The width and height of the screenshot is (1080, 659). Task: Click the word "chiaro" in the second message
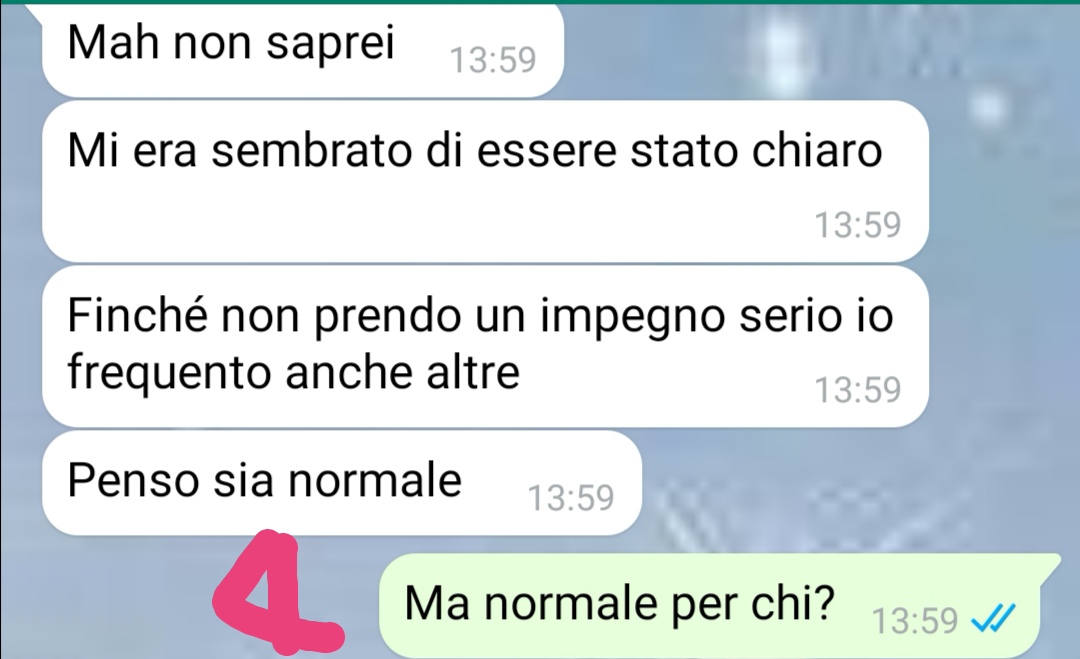click(x=816, y=149)
